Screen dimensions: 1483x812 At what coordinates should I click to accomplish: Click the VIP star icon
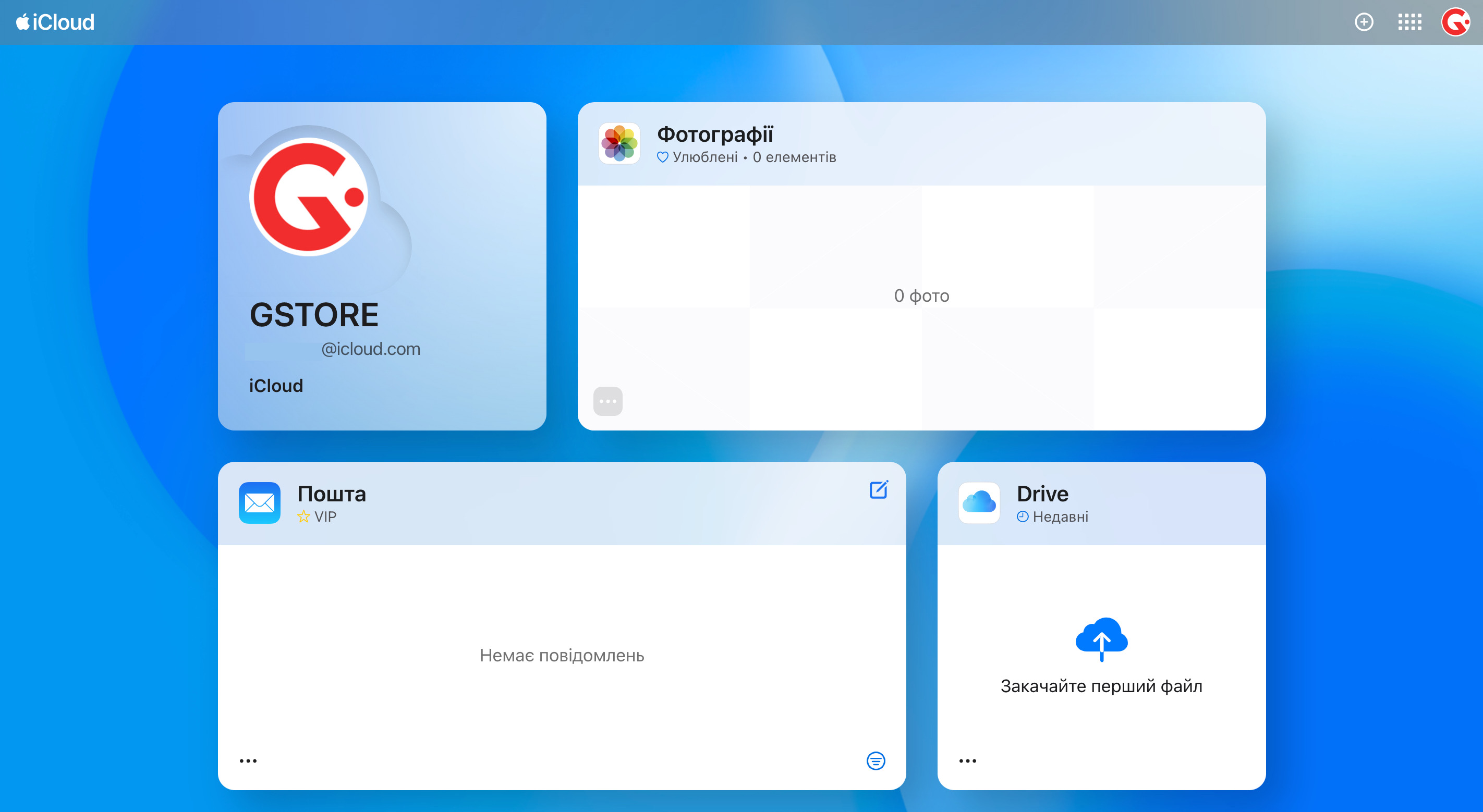coord(303,516)
